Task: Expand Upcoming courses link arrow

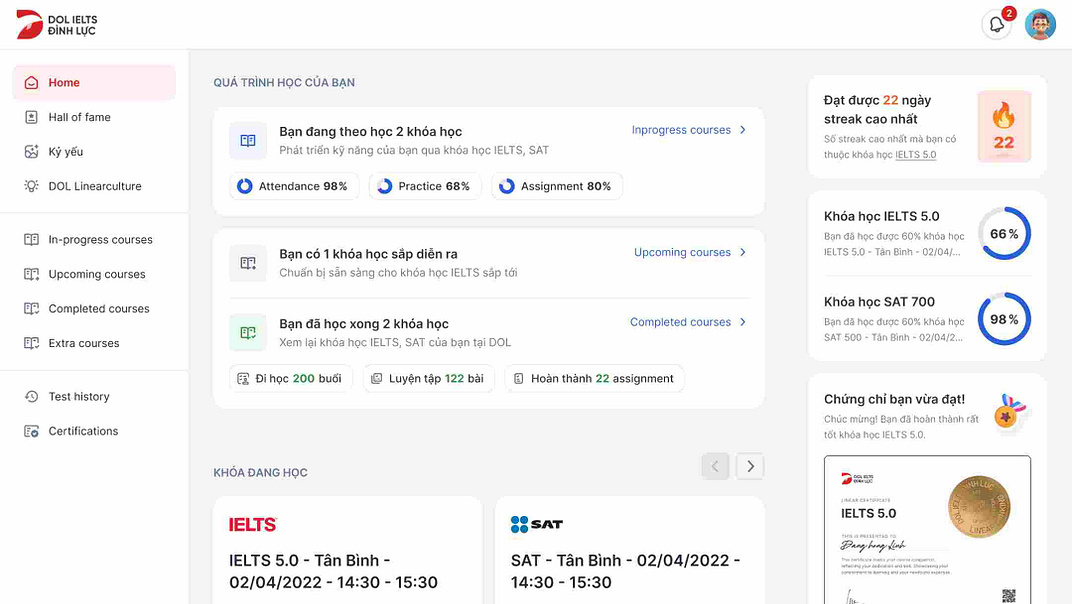Action: (x=742, y=253)
